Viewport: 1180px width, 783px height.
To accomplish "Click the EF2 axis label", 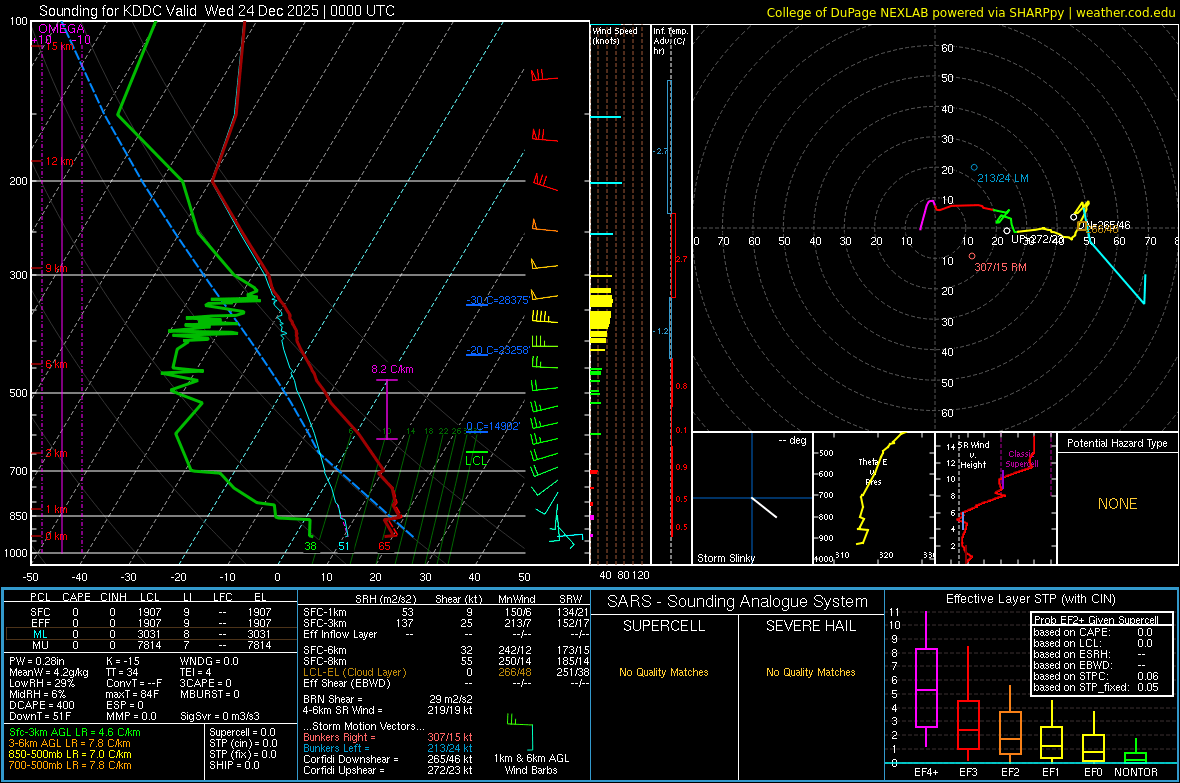I will click(1010, 772).
